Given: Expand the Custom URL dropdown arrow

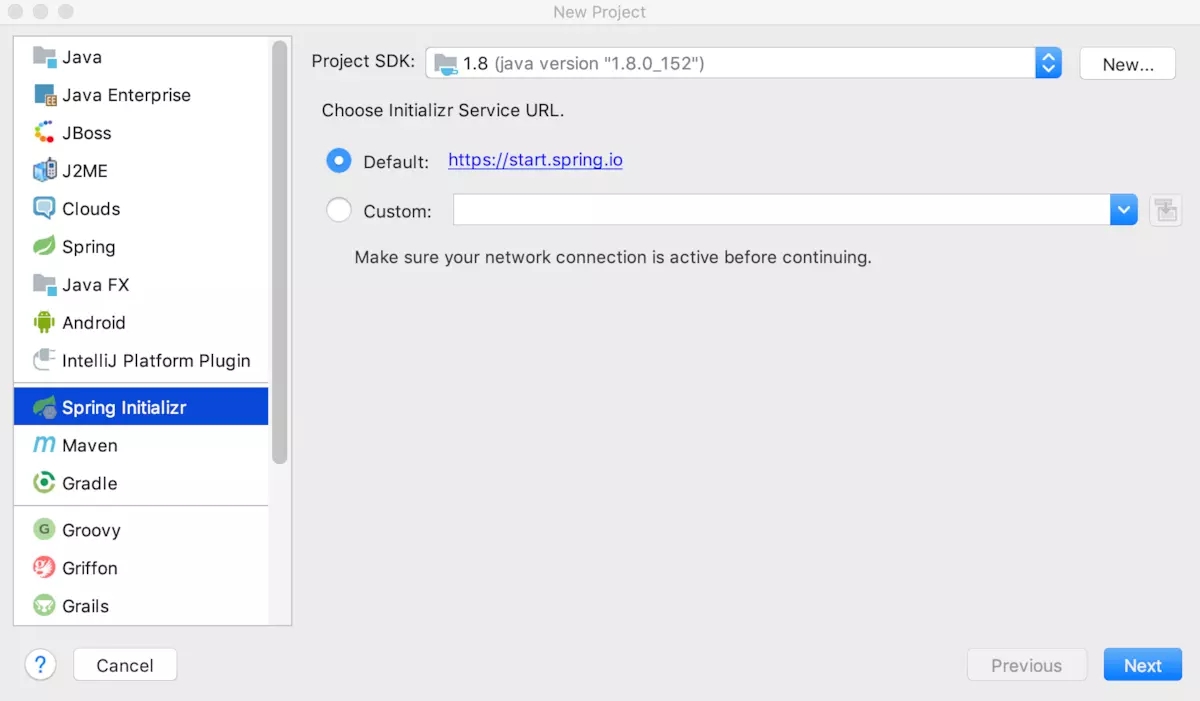Looking at the screenshot, I should coord(1123,210).
